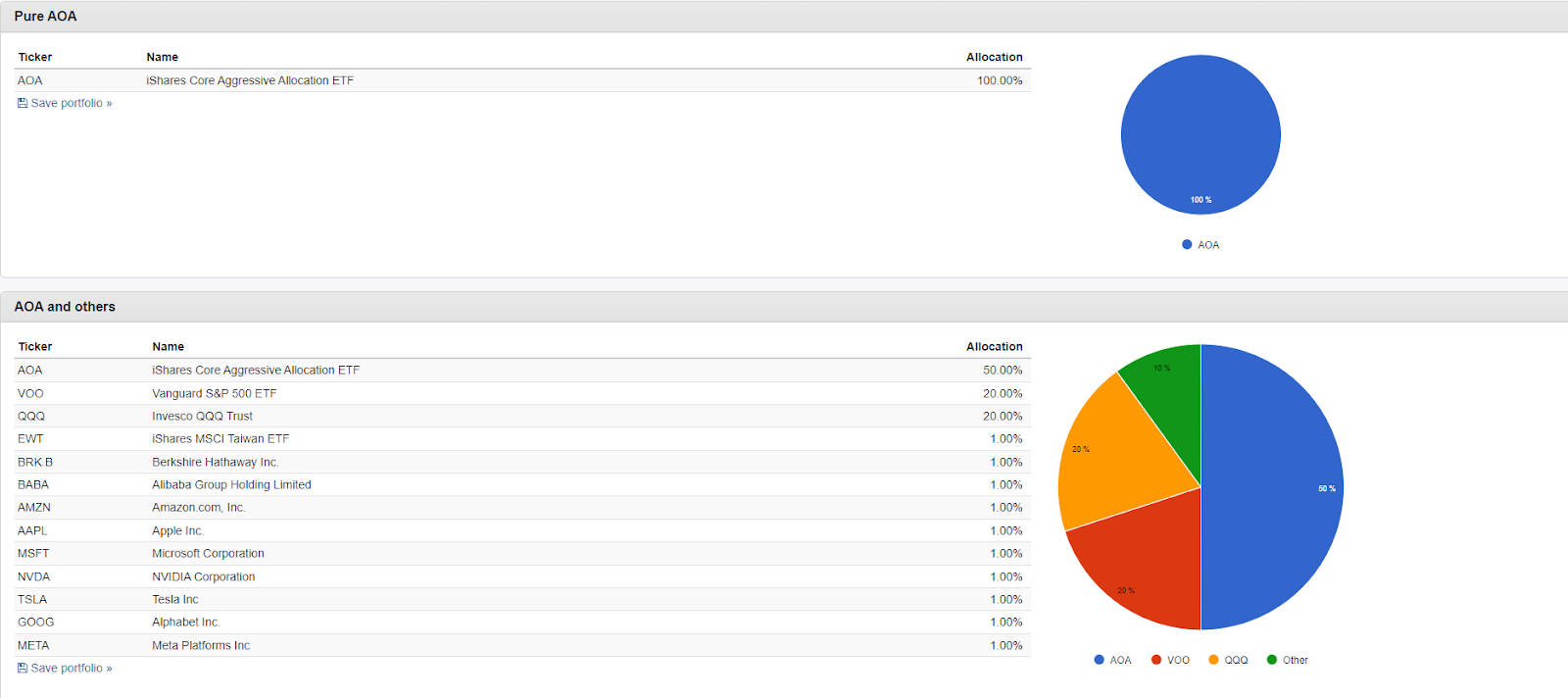The width and height of the screenshot is (1568, 698).
Task: Click 'NVIDIA Corporation' name
Action: click(x=204, y=576)
